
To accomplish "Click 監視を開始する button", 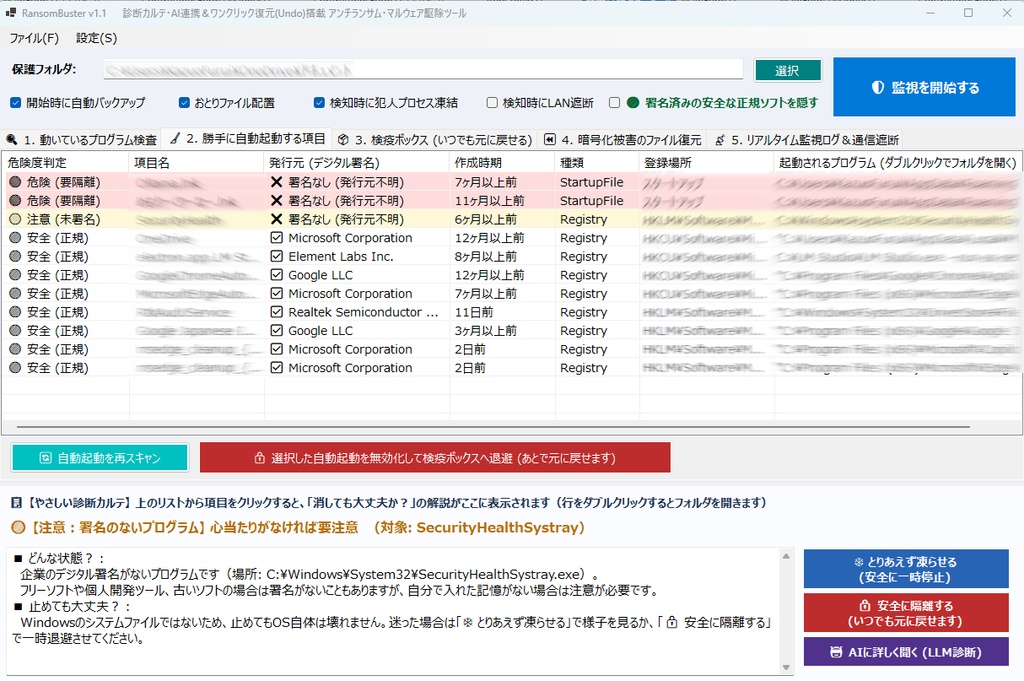I will [x=924, y=87].
